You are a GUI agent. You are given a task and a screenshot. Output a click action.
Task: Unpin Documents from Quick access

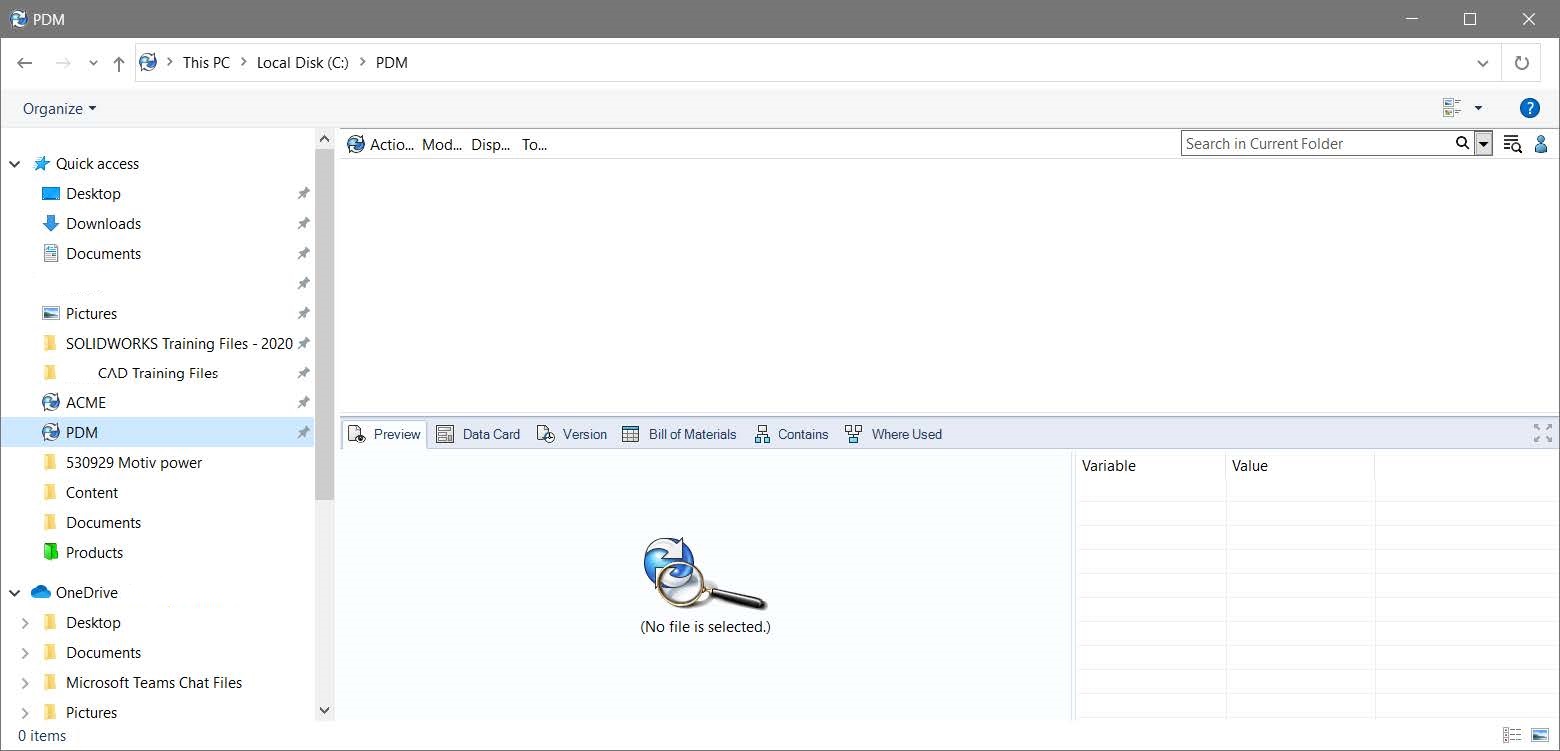coord(303,253)
